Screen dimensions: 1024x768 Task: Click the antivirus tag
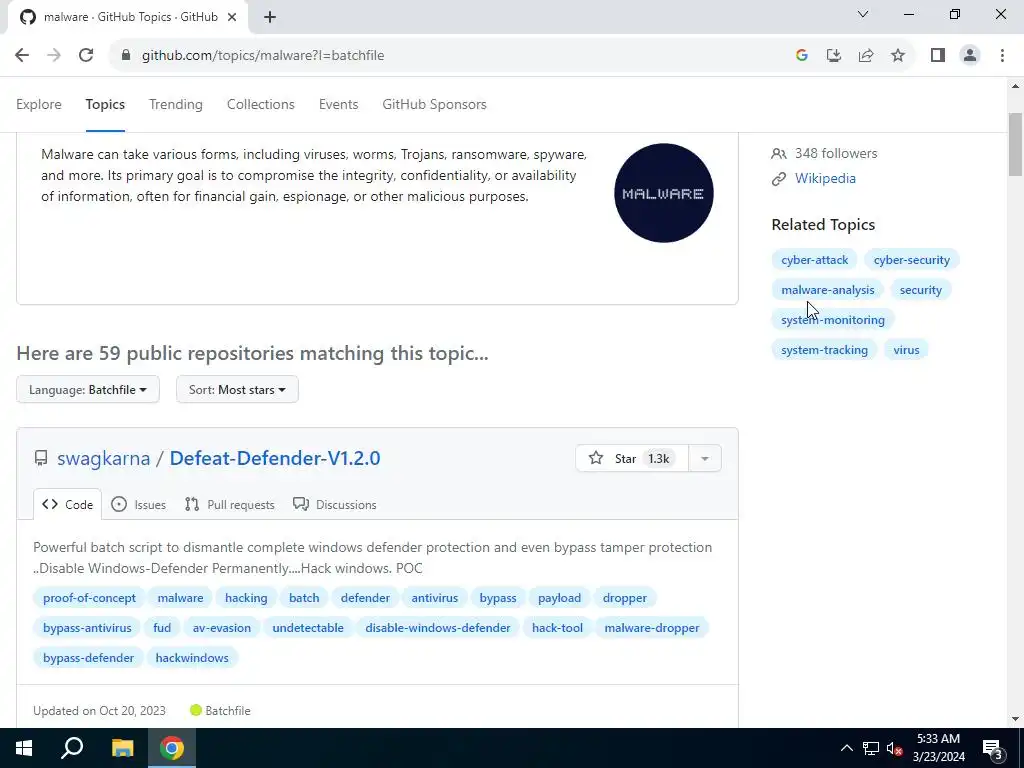pyautogui.click(x=435, y=598)
